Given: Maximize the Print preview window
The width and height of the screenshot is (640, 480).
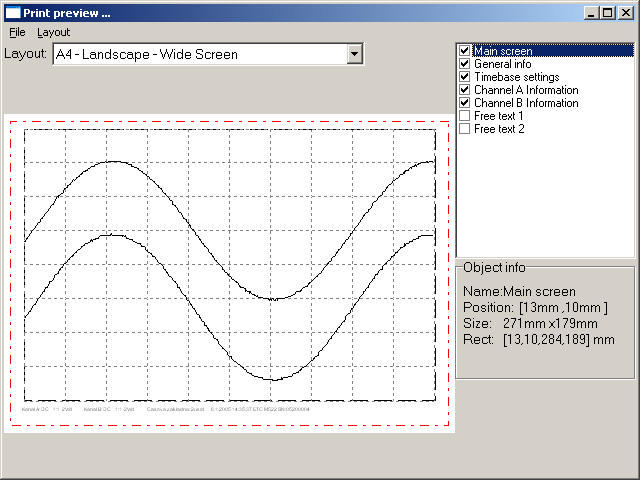Looking at the screenshot, I should click(607, 13).
